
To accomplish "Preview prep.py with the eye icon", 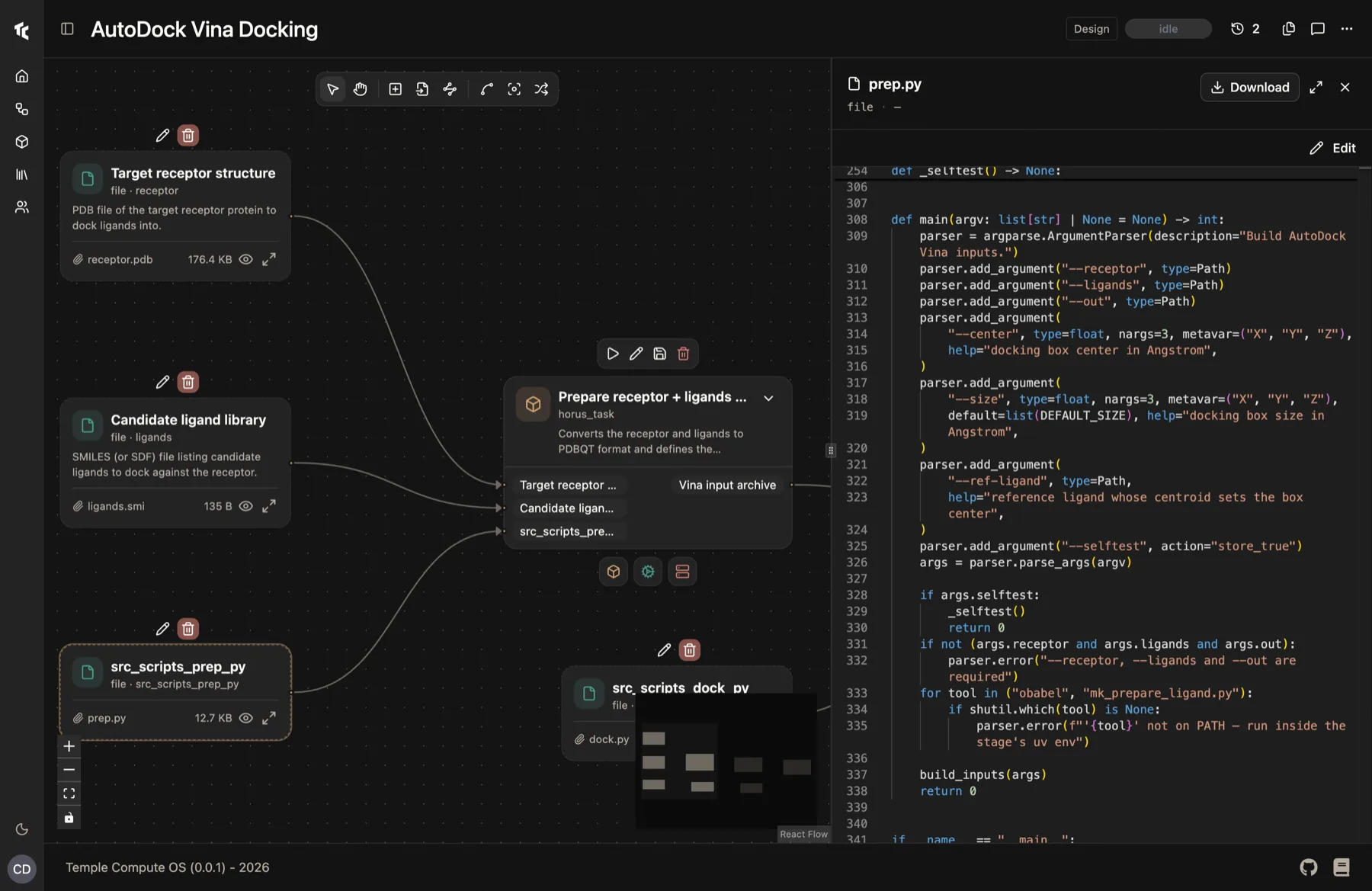I will click(245, 718).
